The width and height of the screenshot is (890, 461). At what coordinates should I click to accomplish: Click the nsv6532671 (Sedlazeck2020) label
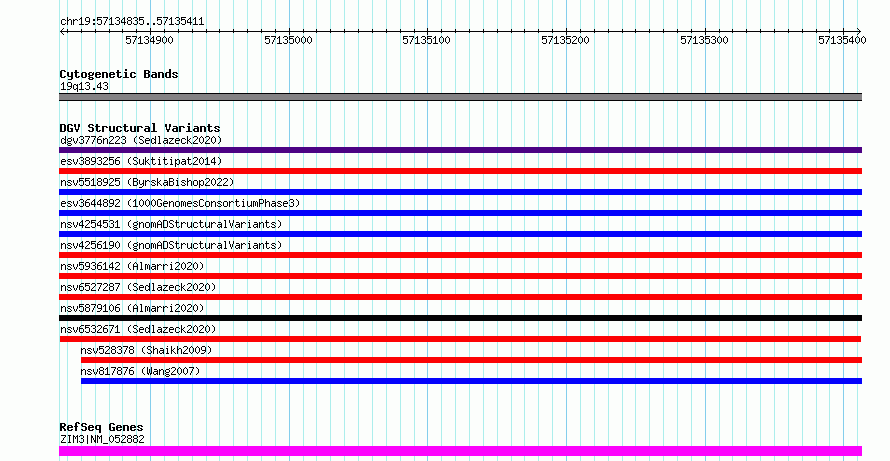(x=138, y=329)
